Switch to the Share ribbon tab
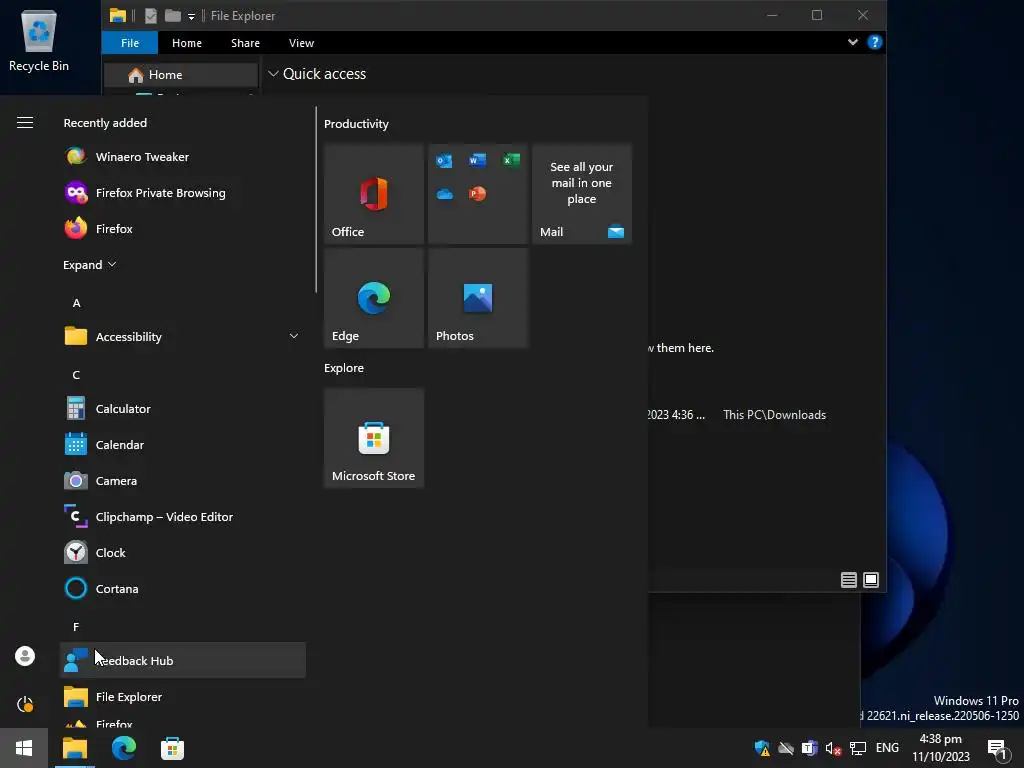Image resolution: width=1024 pixels, height=768 pixels. click(246, 43)
